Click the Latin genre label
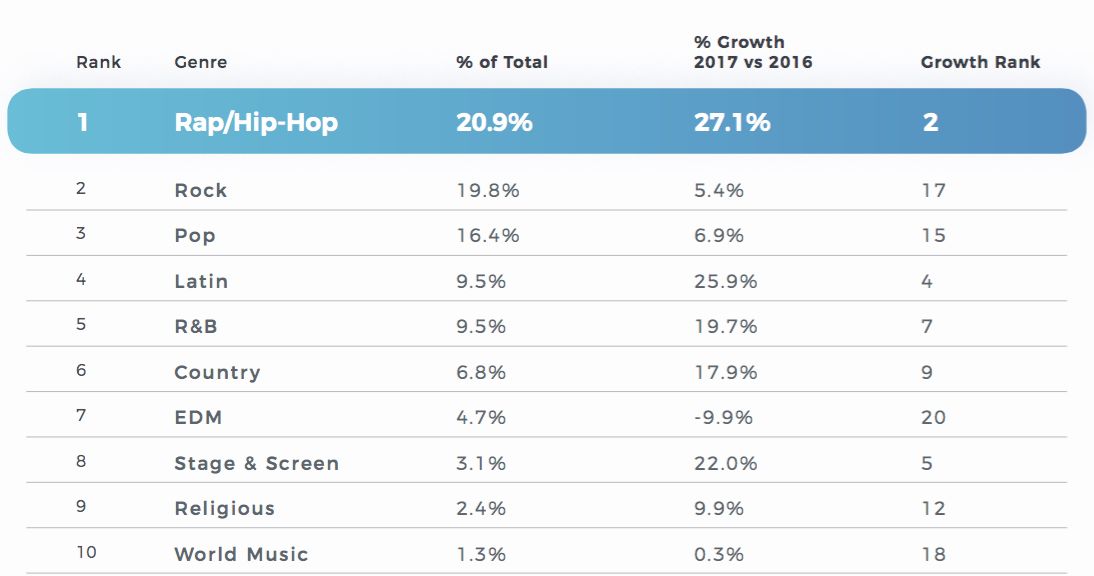The height and width of the screenshot is (576, 1094). pyautogui.click(x=201, y=281)
